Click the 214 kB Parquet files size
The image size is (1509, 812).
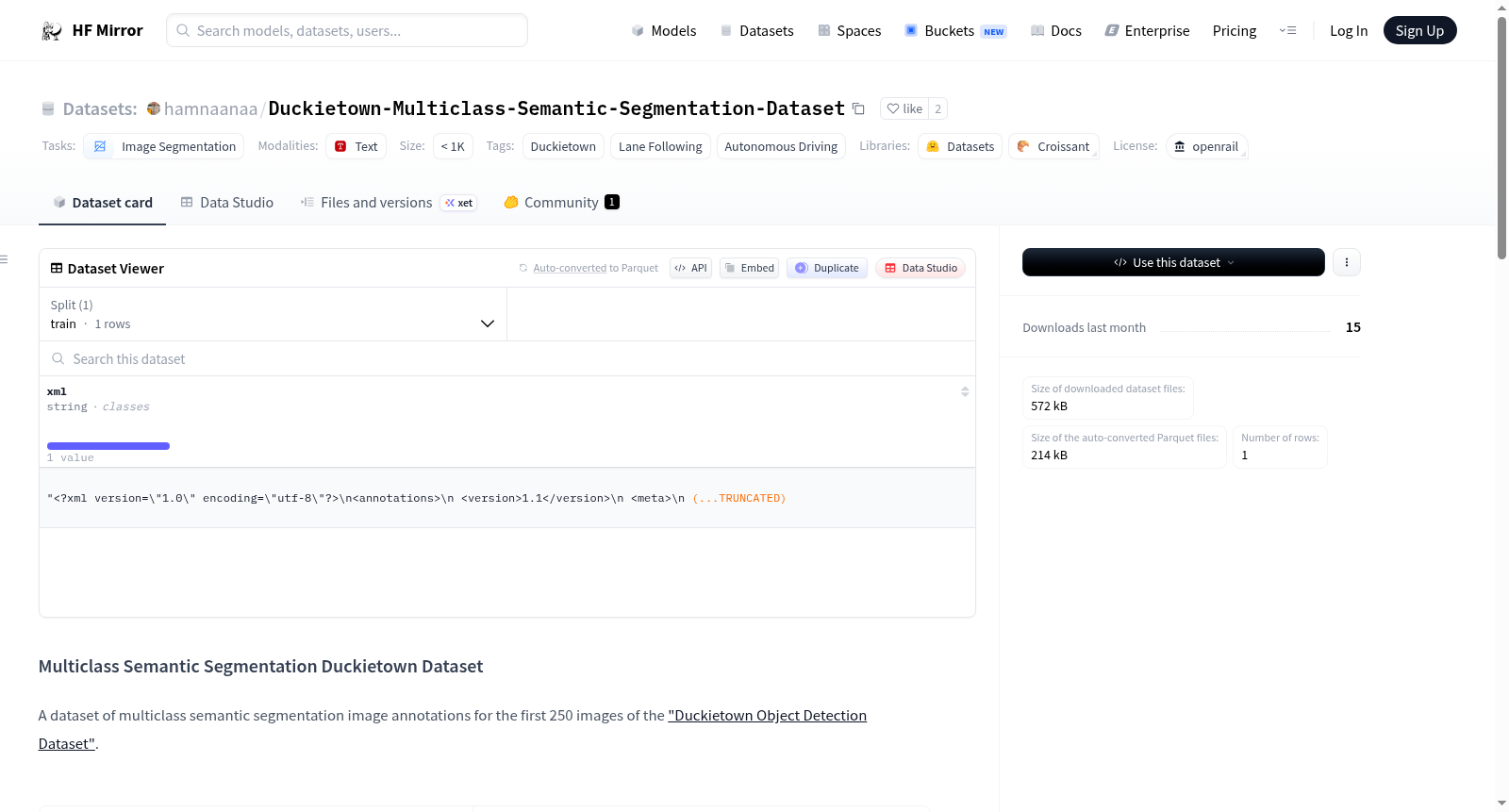[x=1049, y=455]
